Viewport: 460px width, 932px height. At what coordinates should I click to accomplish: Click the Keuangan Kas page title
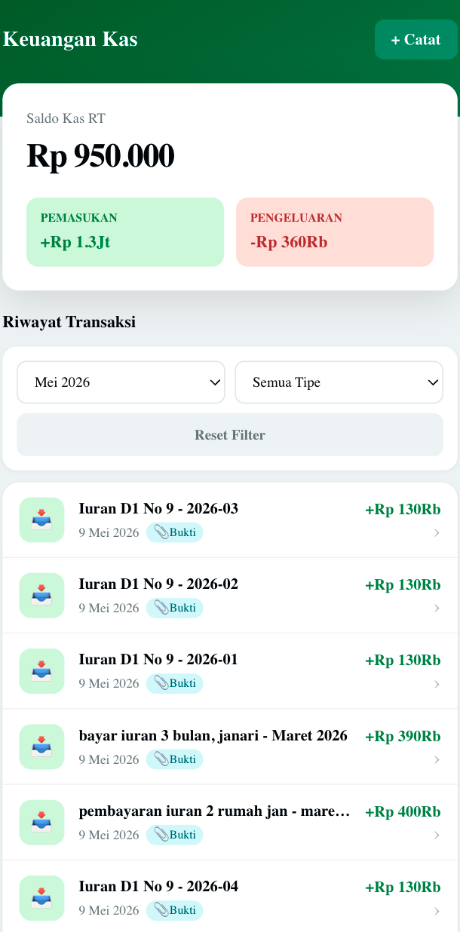click(70, 39)
